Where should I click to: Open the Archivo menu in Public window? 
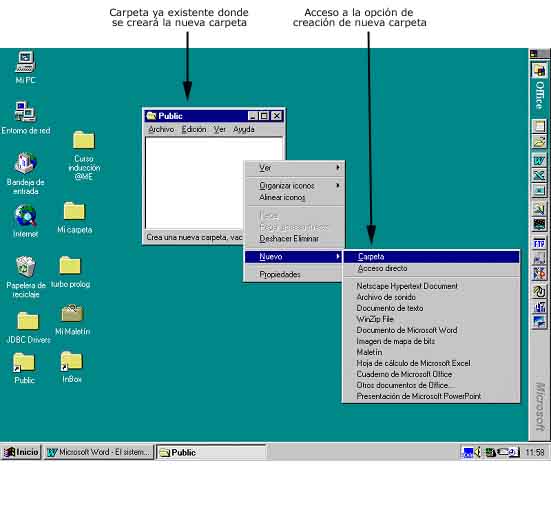tap(161, 129)
